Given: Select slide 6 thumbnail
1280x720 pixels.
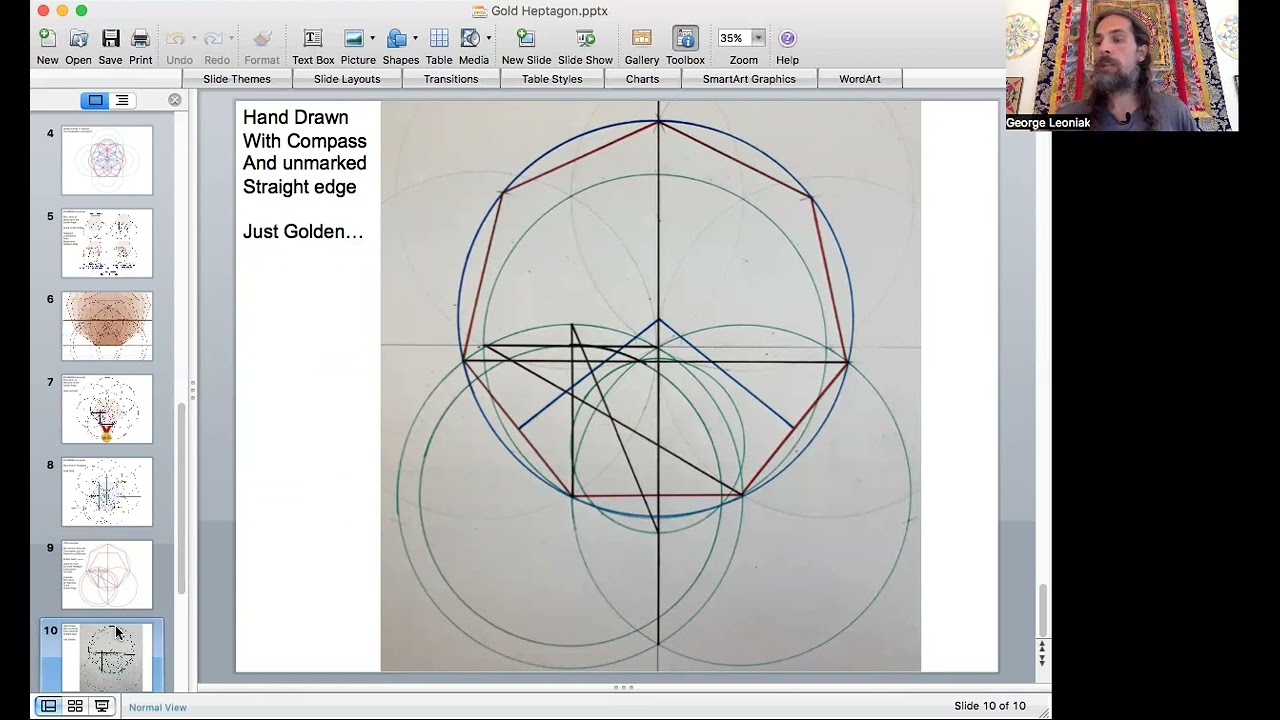Looking at the screenshot, I should [107, 326].
